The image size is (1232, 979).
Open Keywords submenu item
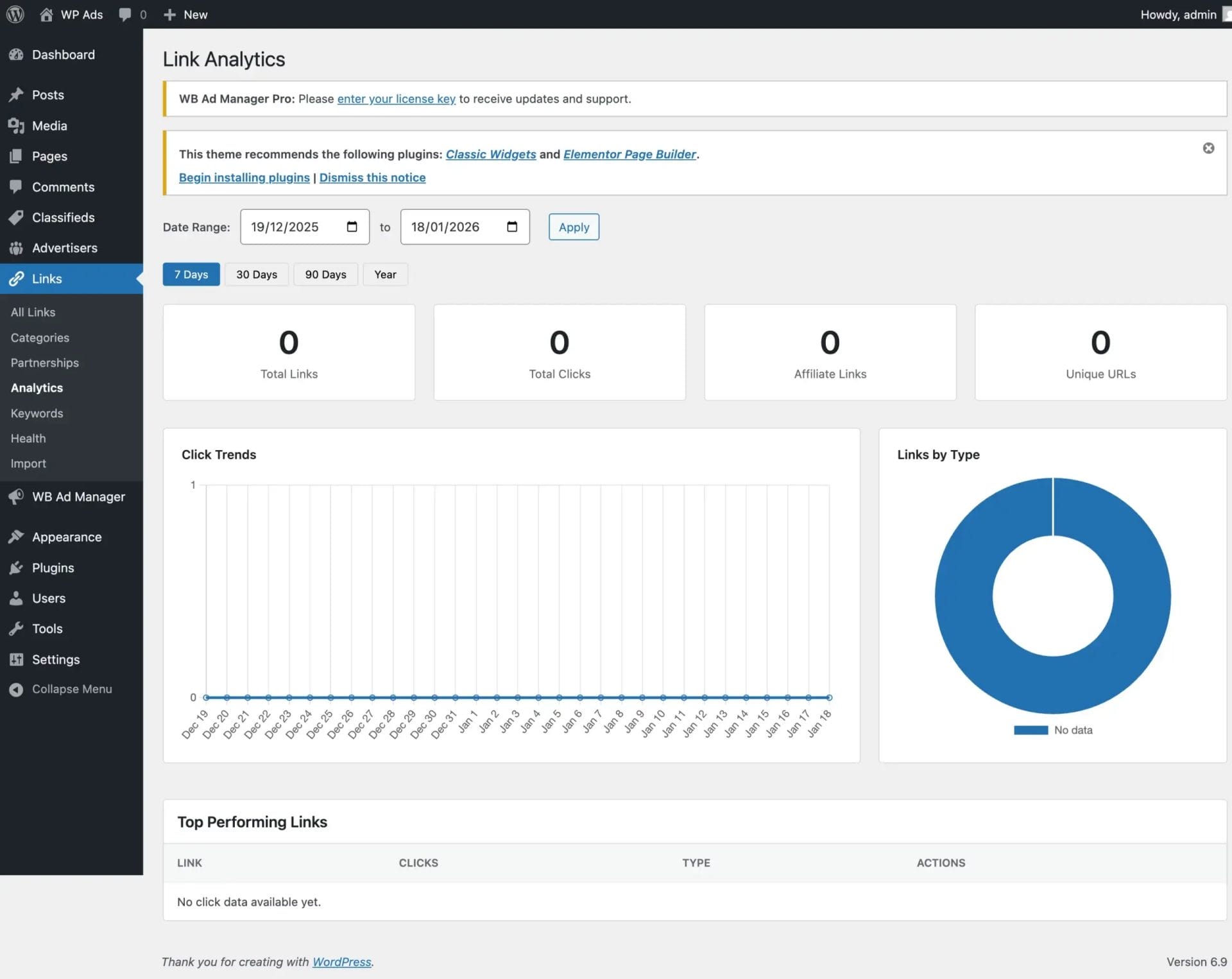click(x=37, y=413)
